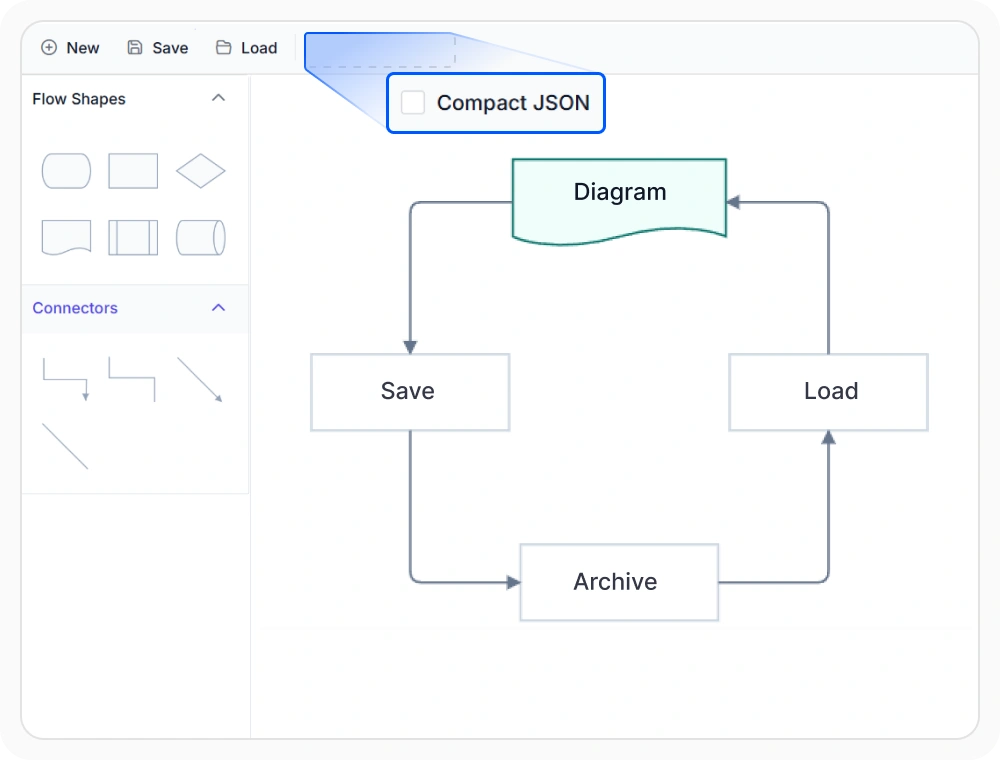1000x760 pixels.
Task: Choose the orthogonal connector without arrowhead
Action: [133, 379]
